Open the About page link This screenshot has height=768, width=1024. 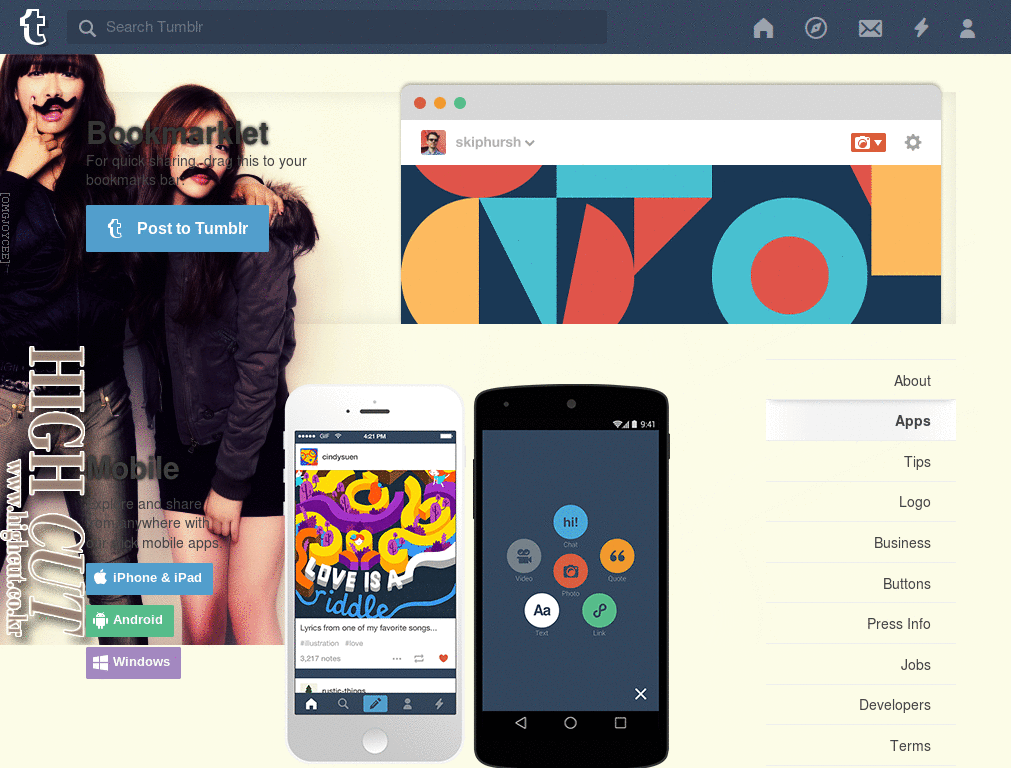(x=912, y=381)
